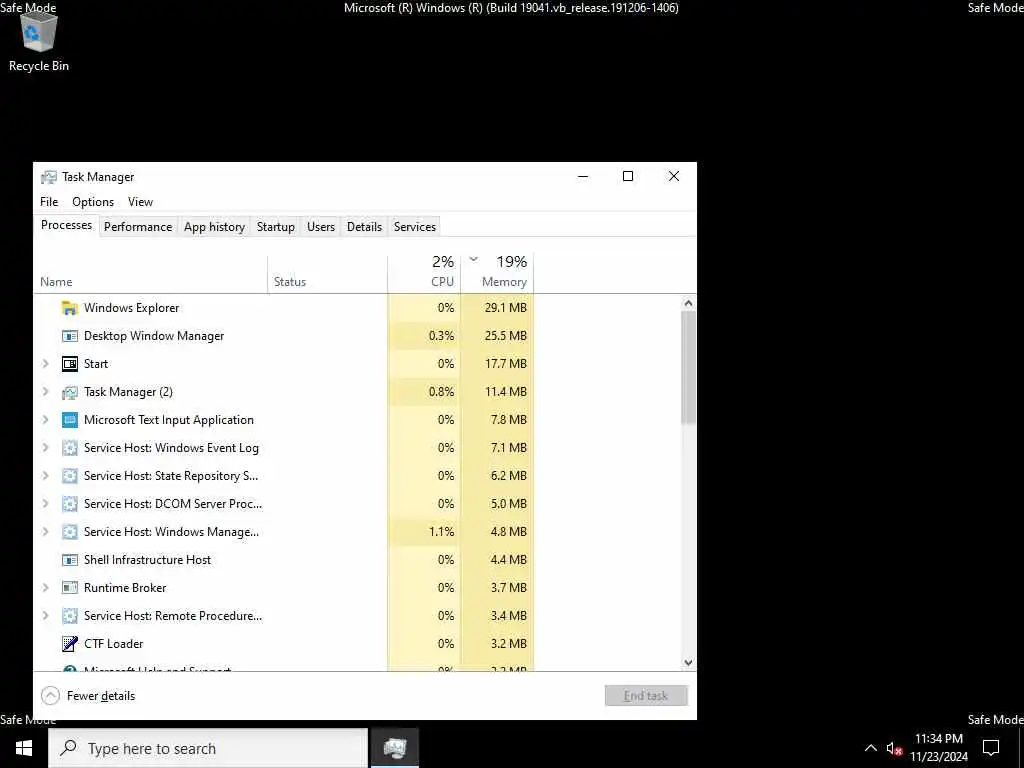The height and width of the screenshot is (768, 1024).
Task: Expand Service Host: Windows Event Log
Action: (x=46, y=448)
